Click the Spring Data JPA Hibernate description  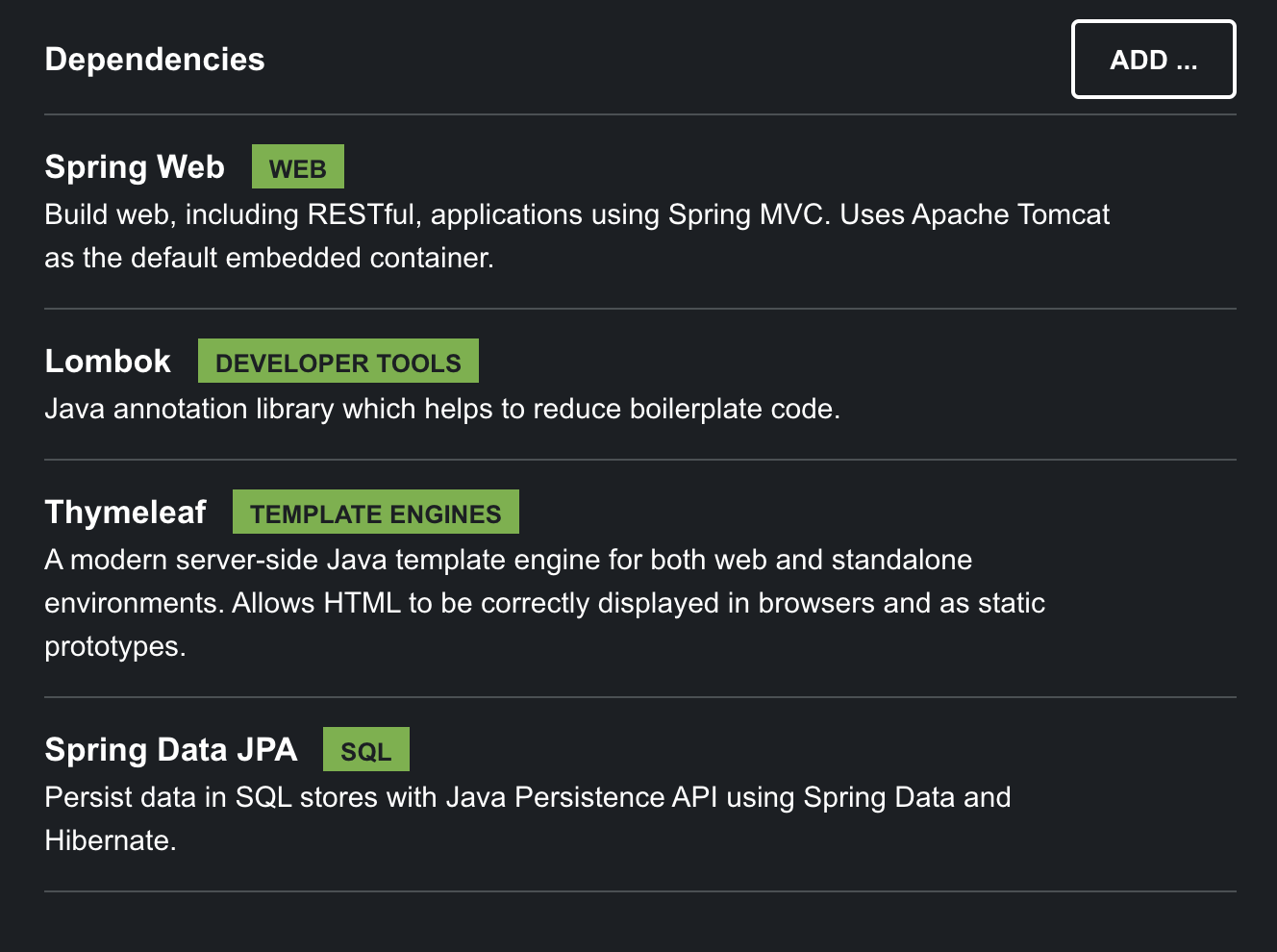coord(528,819)
